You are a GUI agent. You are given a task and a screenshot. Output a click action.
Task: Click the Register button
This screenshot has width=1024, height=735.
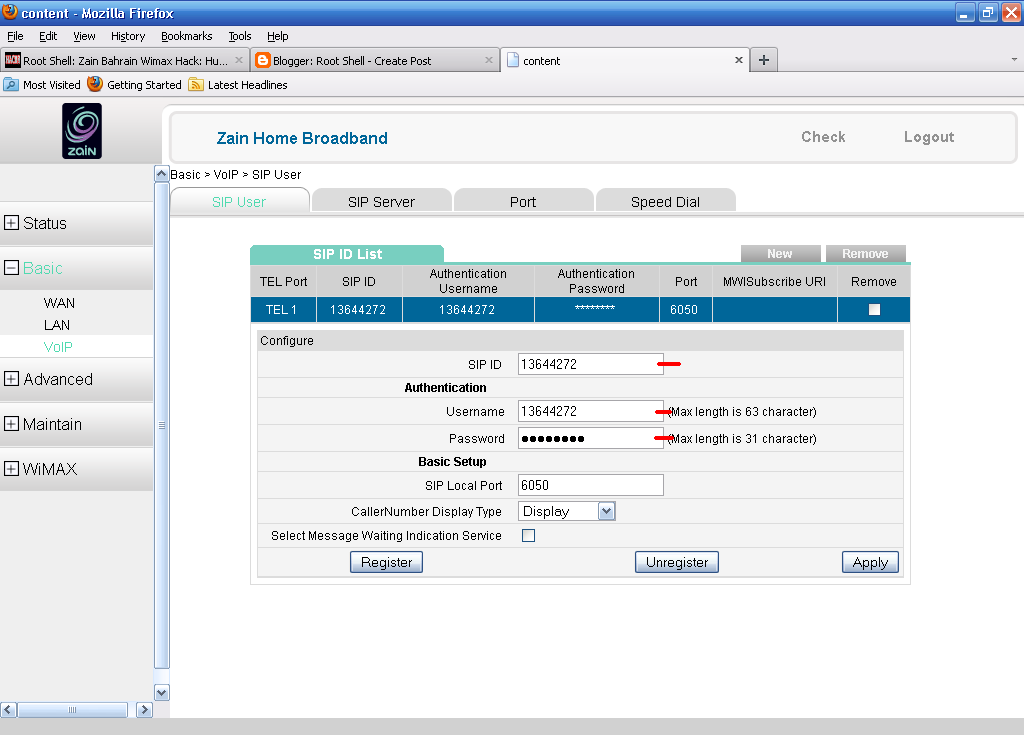387,562
